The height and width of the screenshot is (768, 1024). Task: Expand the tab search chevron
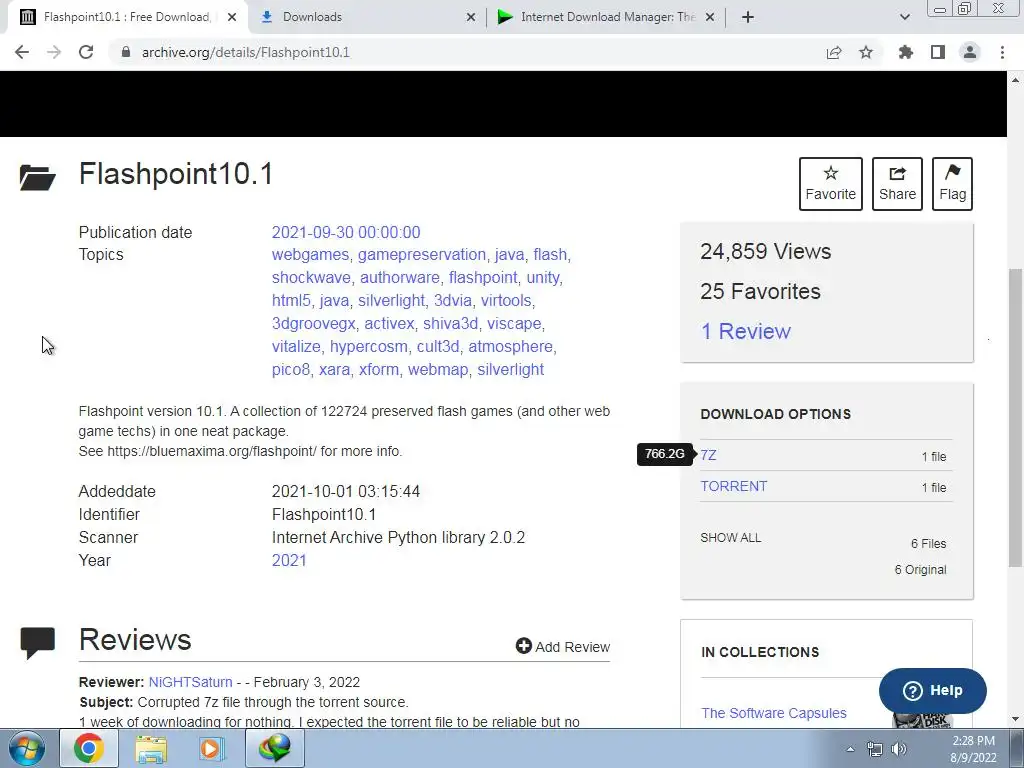pyautogui.click(x=904, y=17)
